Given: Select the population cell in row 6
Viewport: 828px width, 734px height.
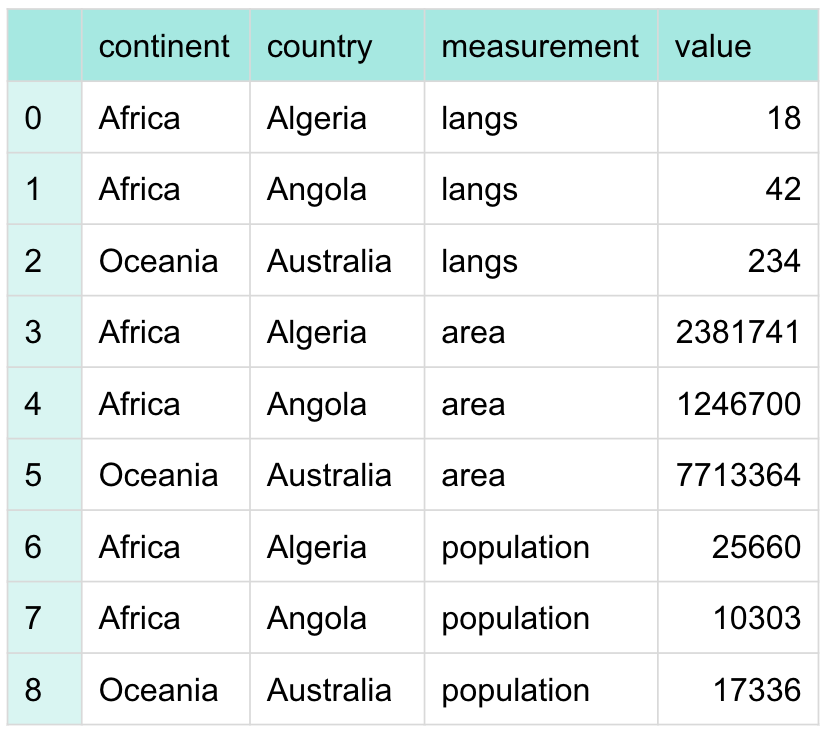Looking at the screenshot, I should 515,547.
